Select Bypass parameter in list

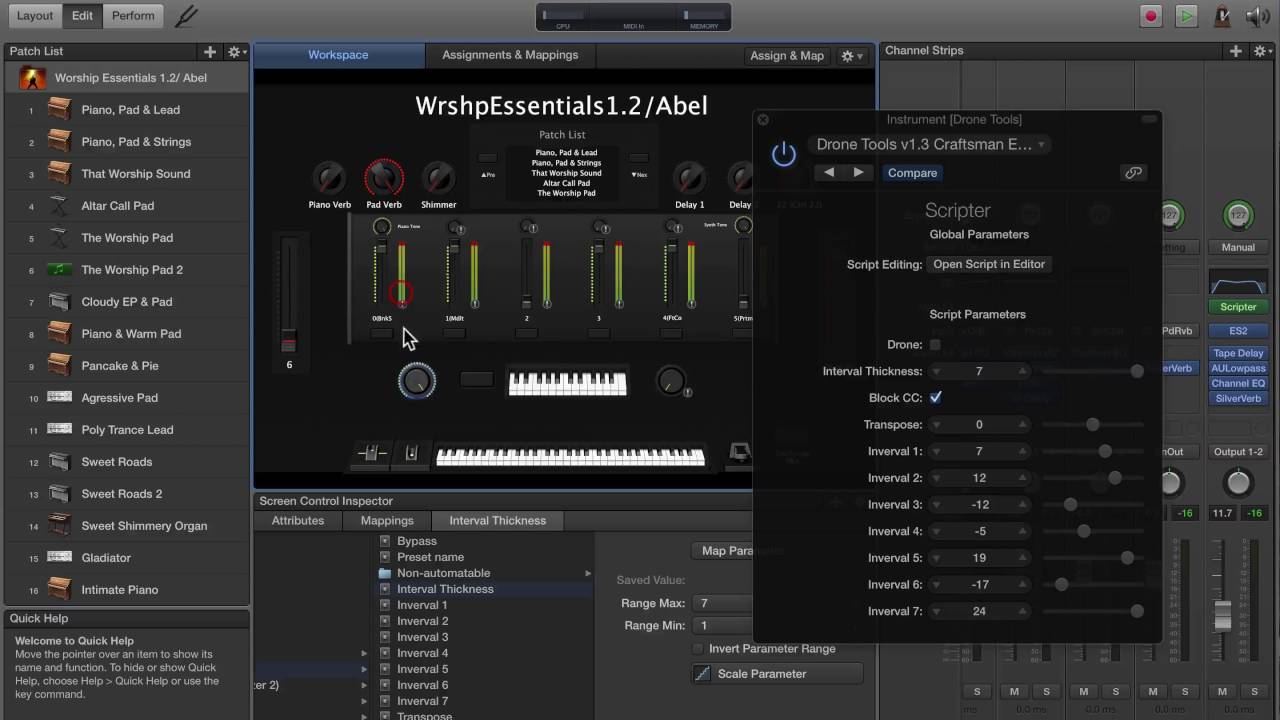tap(417, 541)
